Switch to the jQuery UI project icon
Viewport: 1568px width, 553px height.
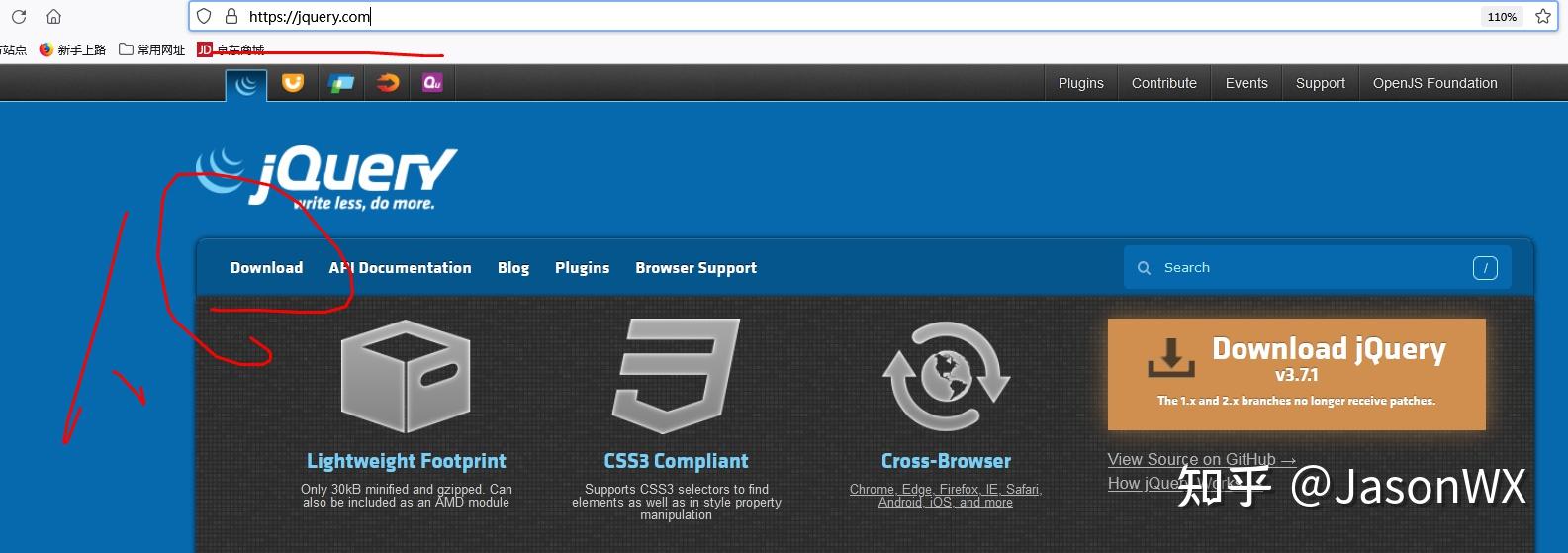coord(293,83)
